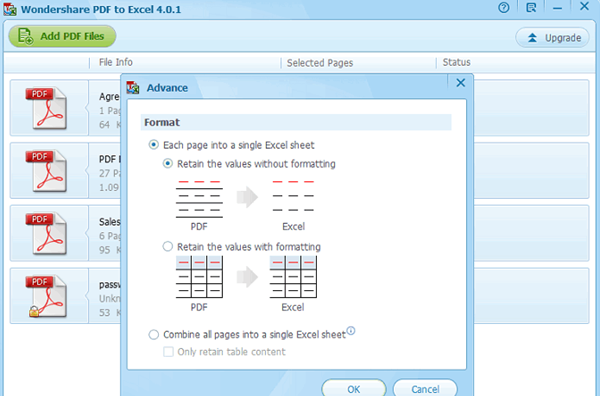This screenshot has width=600, height=396.
Task: Open the Upgrade option
Action: 553,37
